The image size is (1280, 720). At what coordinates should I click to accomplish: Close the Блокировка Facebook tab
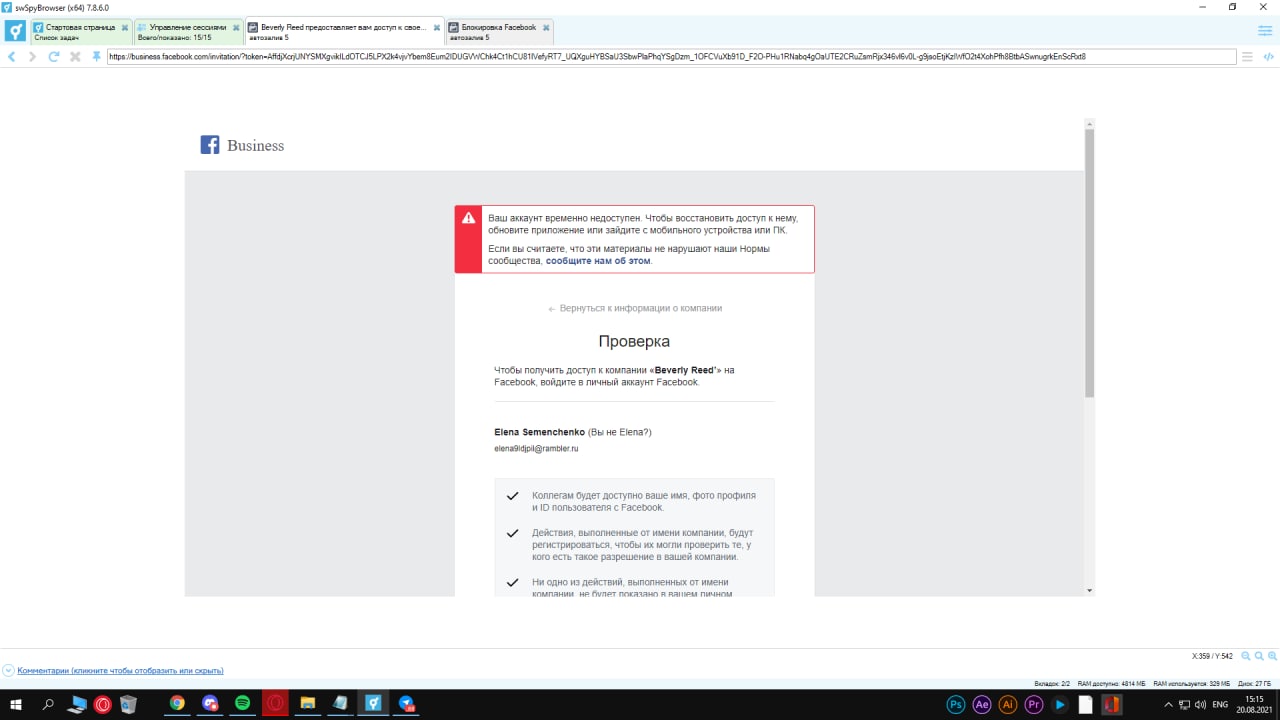click(x=545, y=28)
